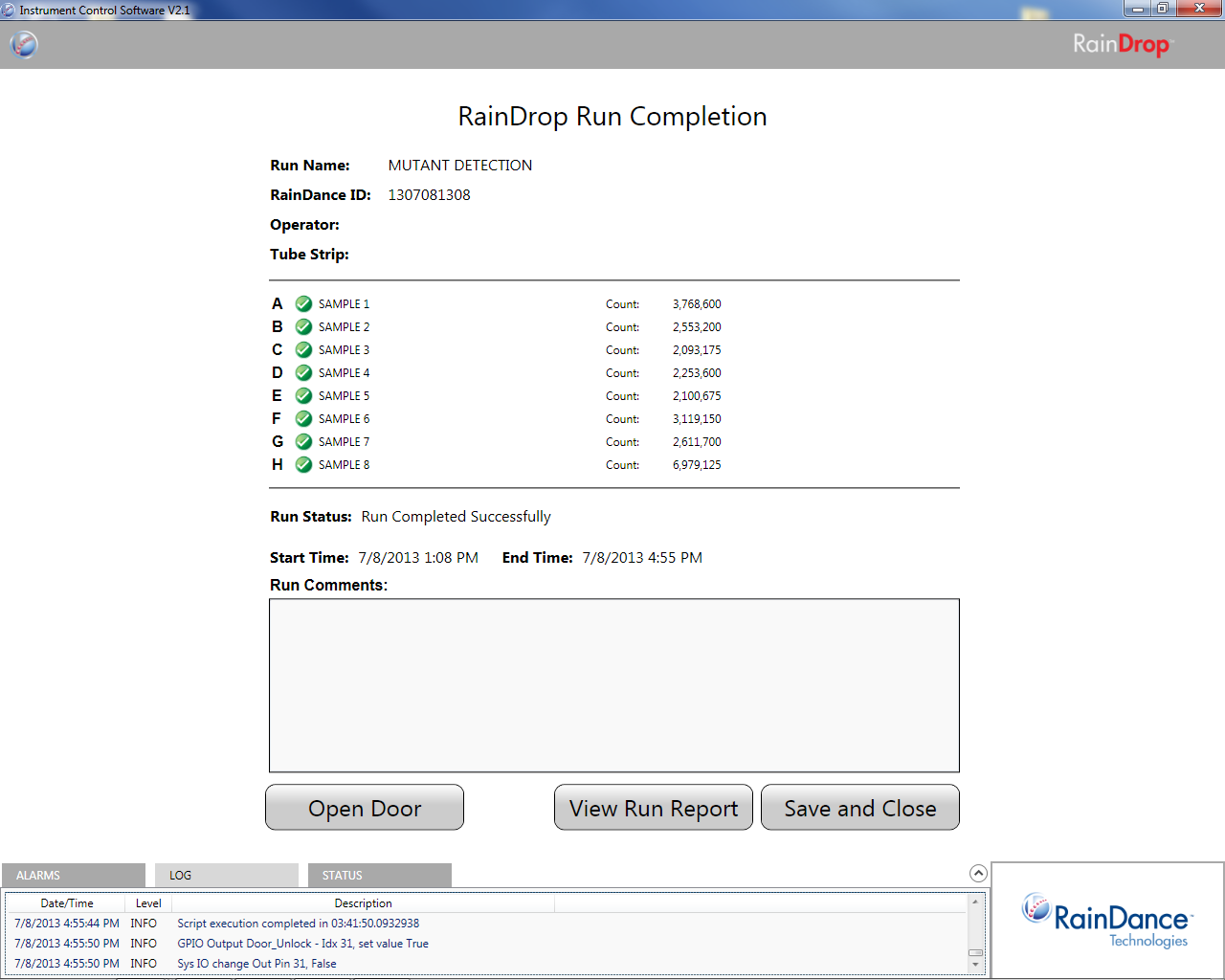The width and height of the screenshot is (1225, 980).
Task: Click inside the Run Comments text box
Action: point(613,685)
